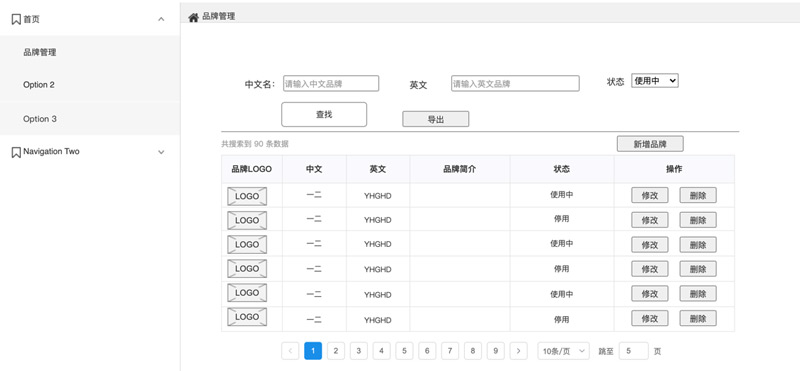Click the home icon in breadcrumb
The image size is (800, 371).
[193, 17]
